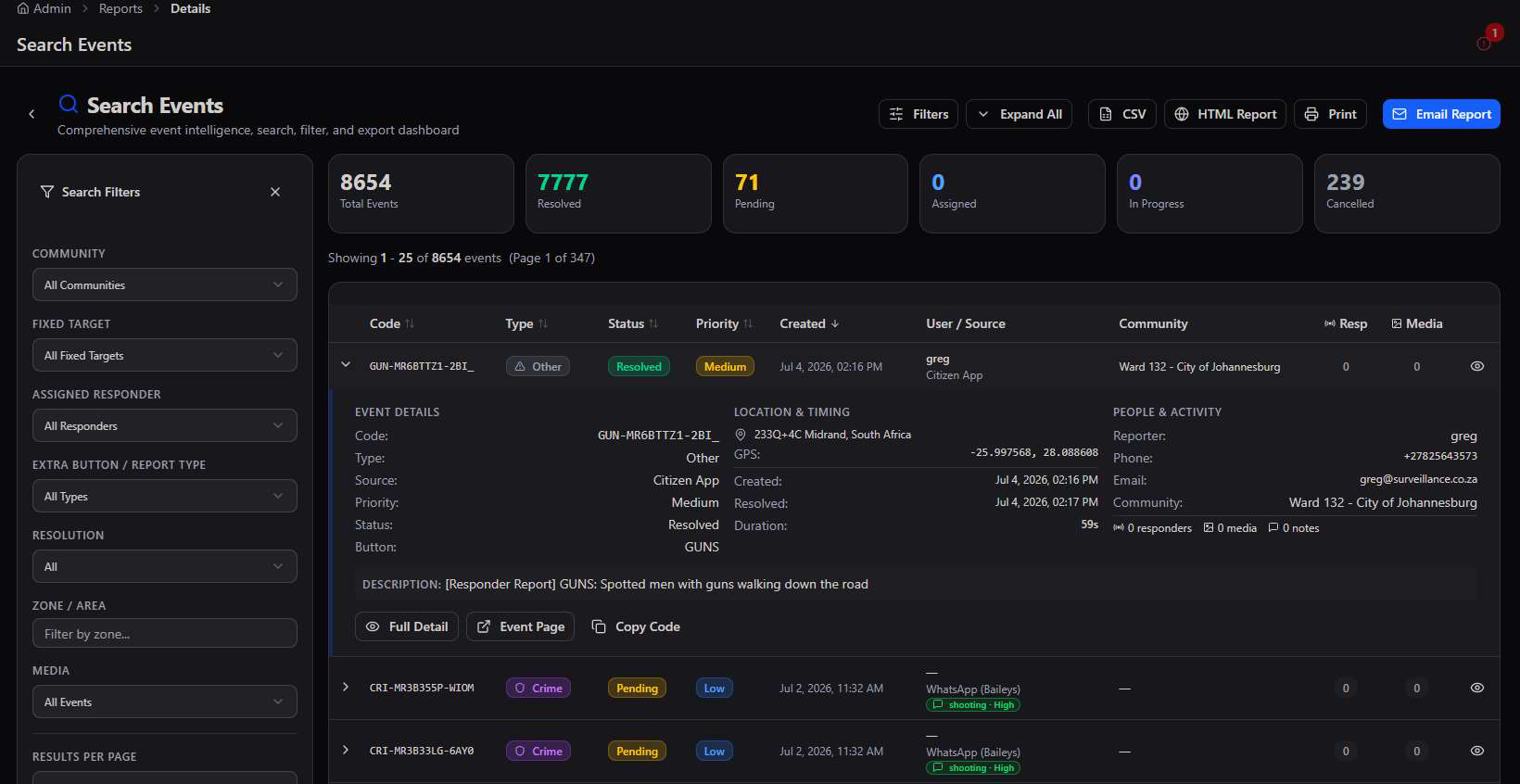Select the 0 In Progress card
This screenshot has width=1520, height=784.
pos(1210,193)
